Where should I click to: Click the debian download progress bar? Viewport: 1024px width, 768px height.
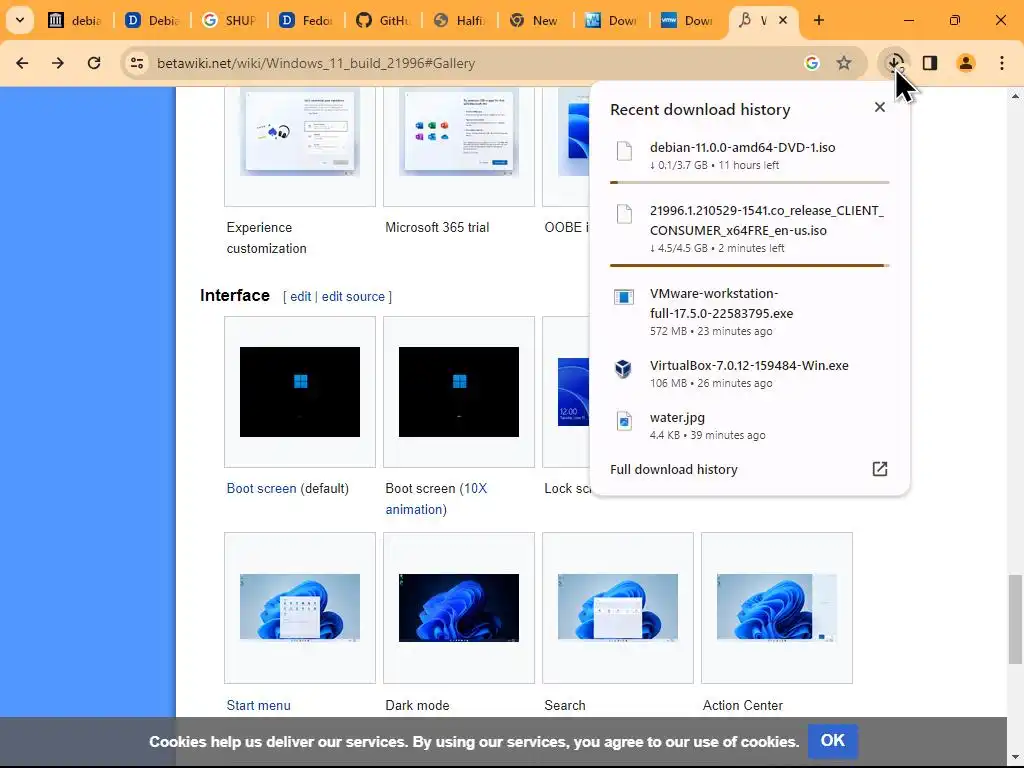749,182
